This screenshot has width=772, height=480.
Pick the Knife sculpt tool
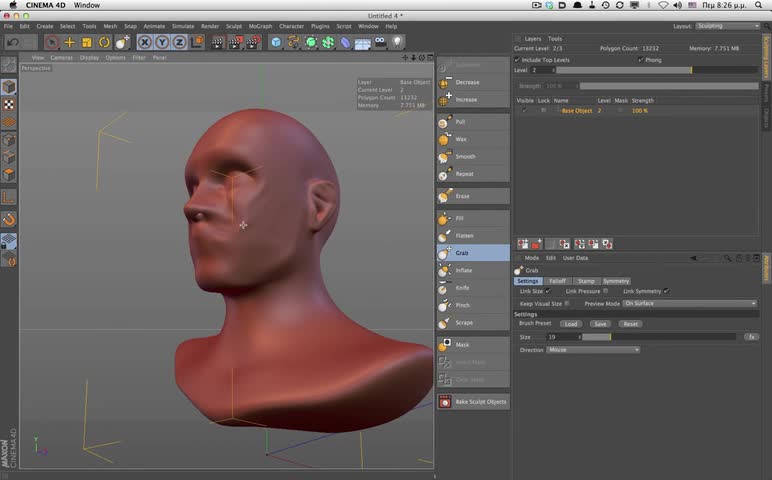point(462,288)
